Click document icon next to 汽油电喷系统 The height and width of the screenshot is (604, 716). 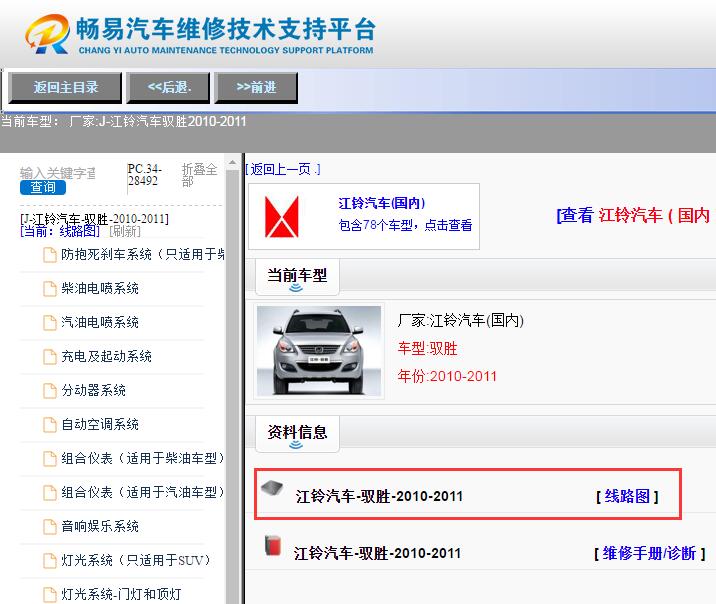[x=49, y=323]
